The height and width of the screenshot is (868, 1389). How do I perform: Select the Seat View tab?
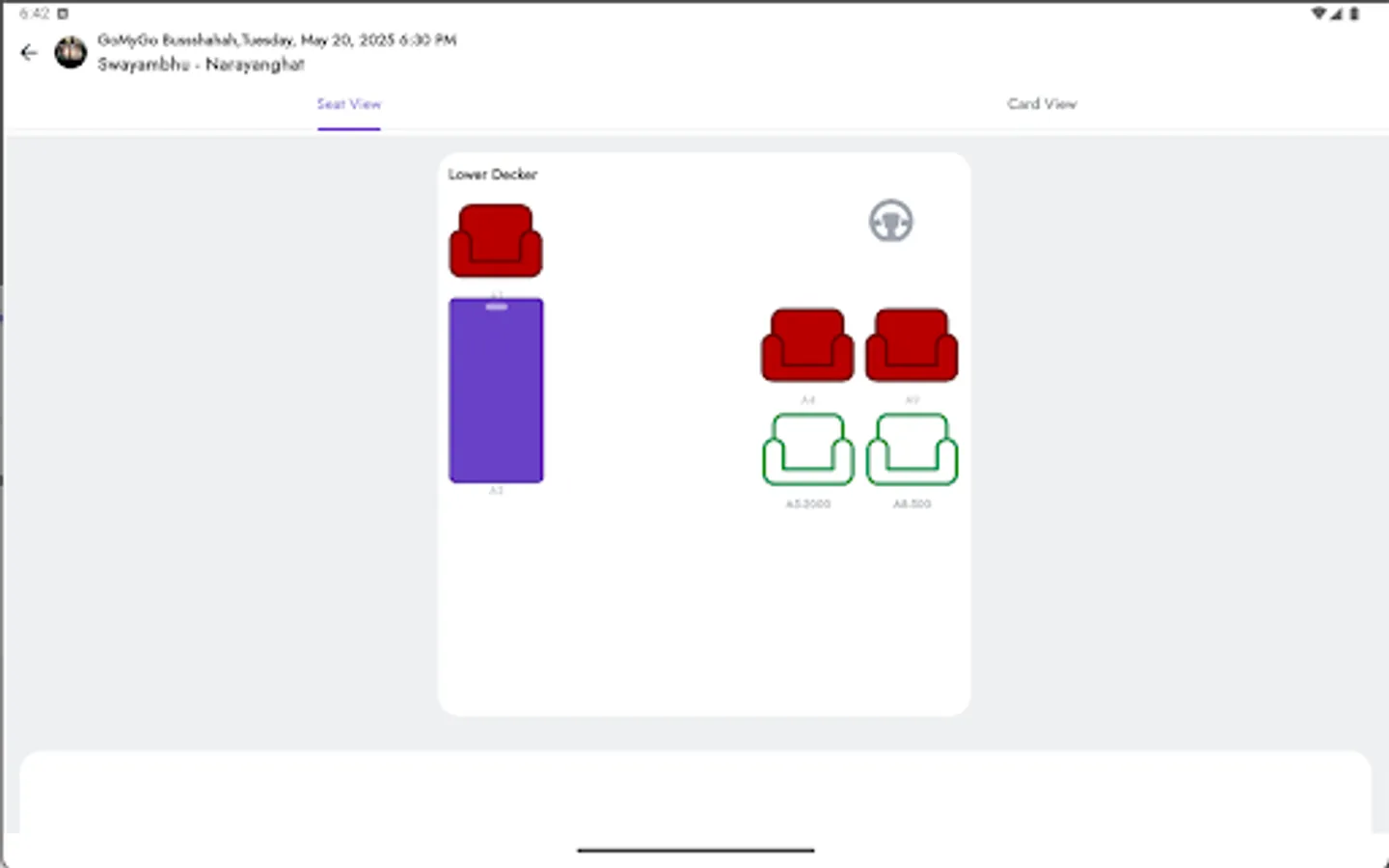[348, 103]
